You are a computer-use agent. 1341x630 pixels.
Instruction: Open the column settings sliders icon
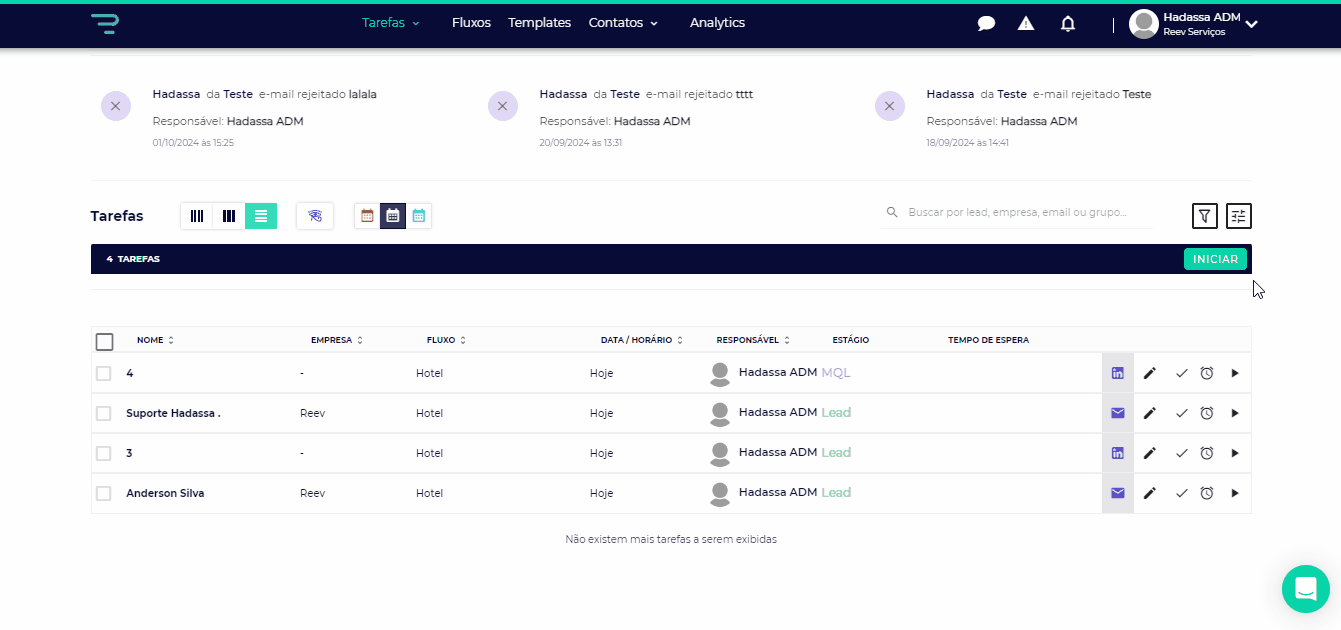click(1239, 215)
